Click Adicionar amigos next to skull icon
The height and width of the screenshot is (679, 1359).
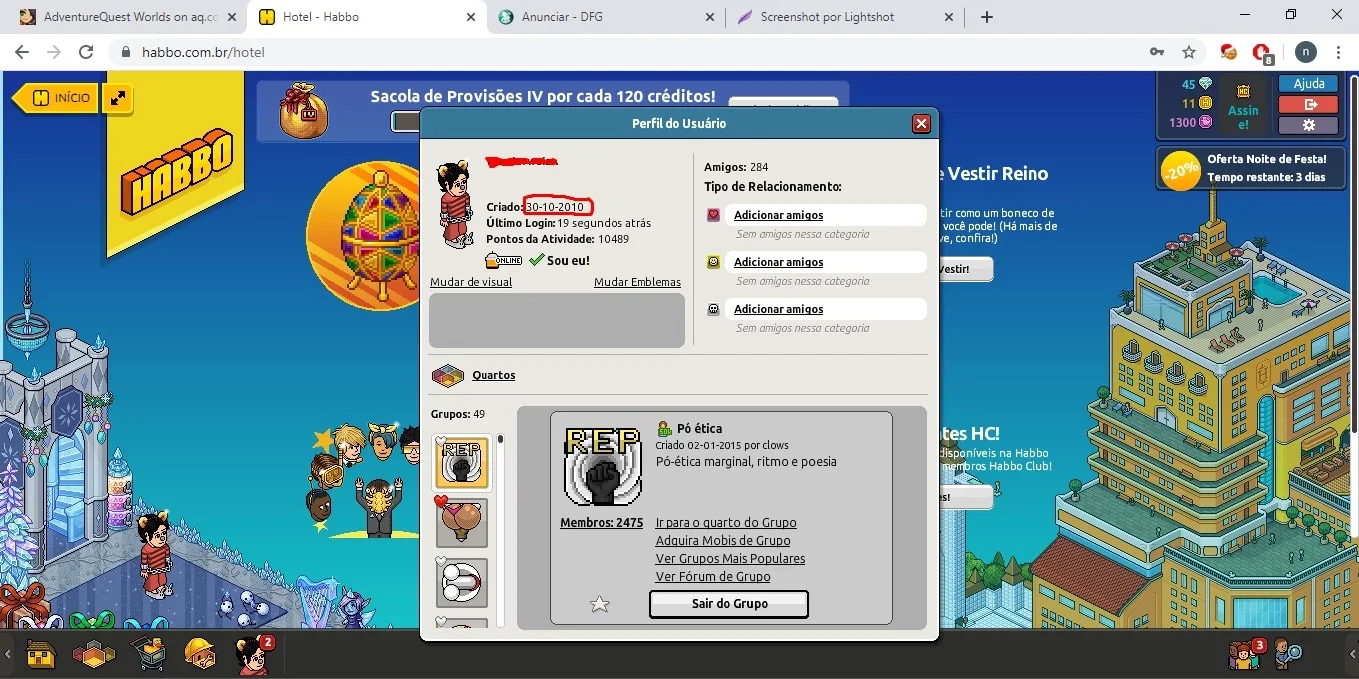click(x=779, y=309)
